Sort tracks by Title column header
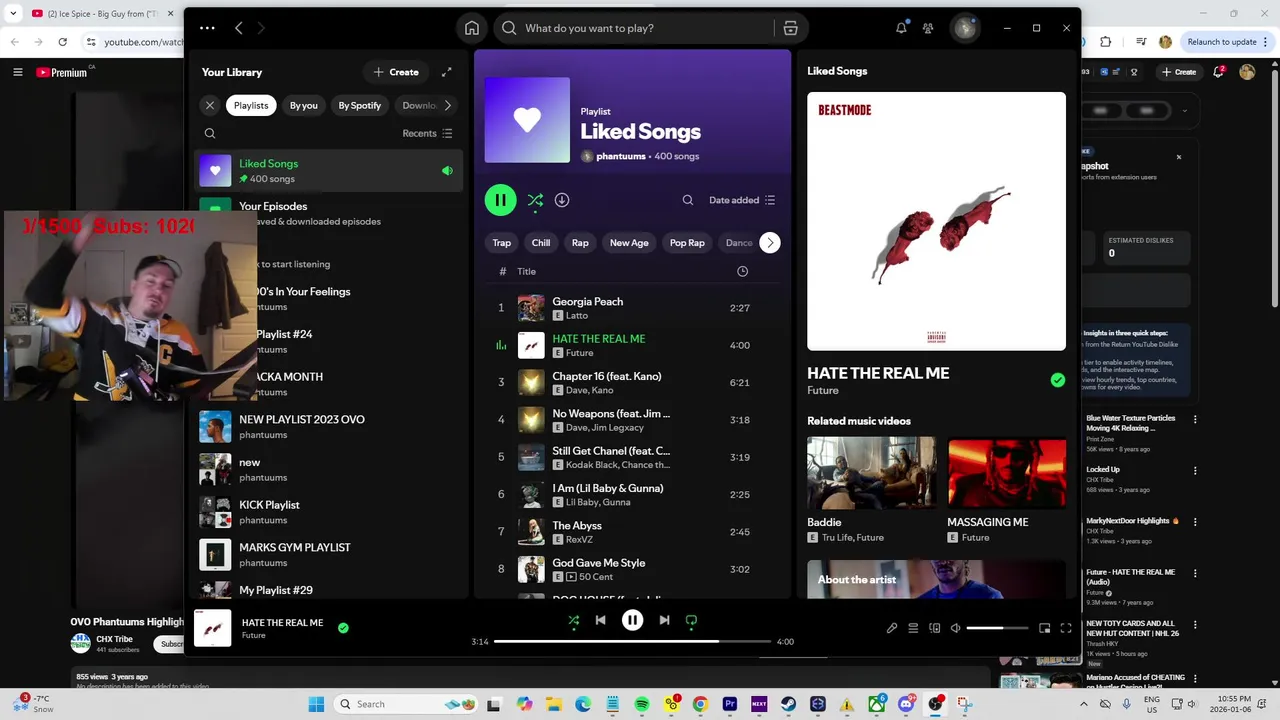The image size is (1280, 720). coord(526,271)
